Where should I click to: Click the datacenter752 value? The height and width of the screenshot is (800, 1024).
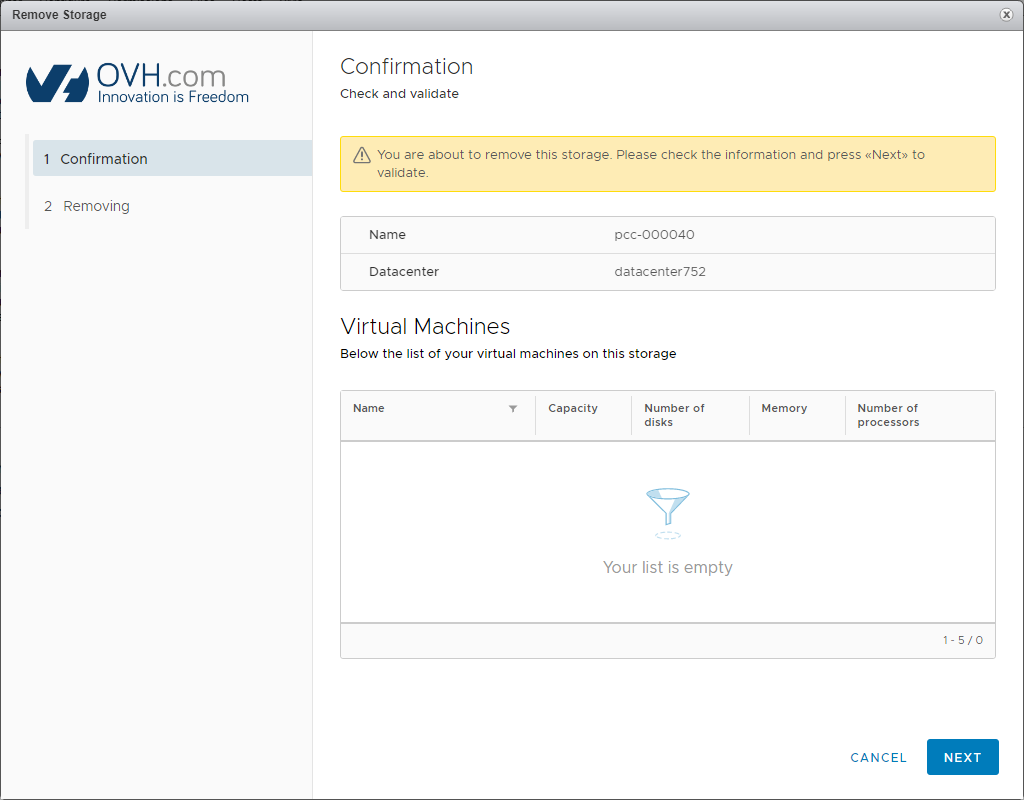[x=660, y=272]
